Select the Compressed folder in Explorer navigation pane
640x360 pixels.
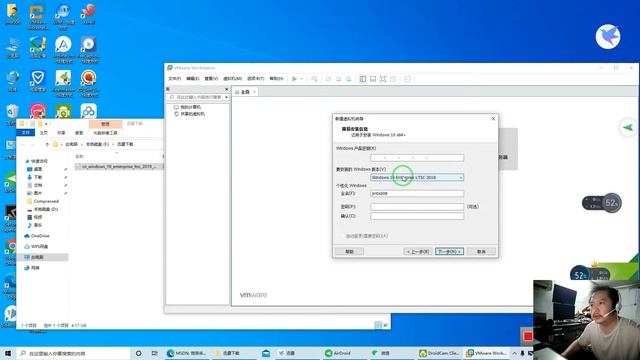(x=43, y=201)
